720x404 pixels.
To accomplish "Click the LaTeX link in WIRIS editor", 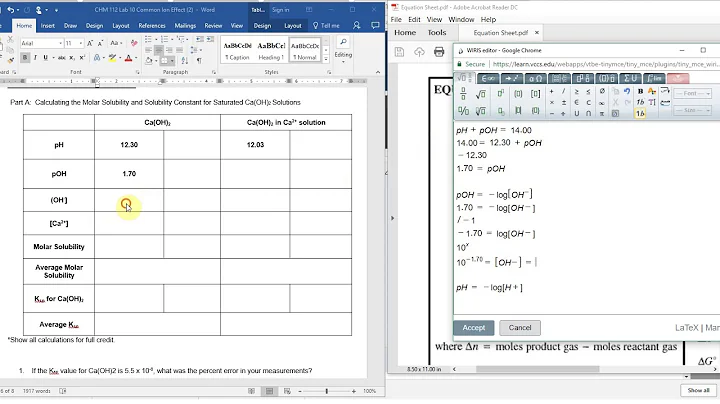I will 686,328.
